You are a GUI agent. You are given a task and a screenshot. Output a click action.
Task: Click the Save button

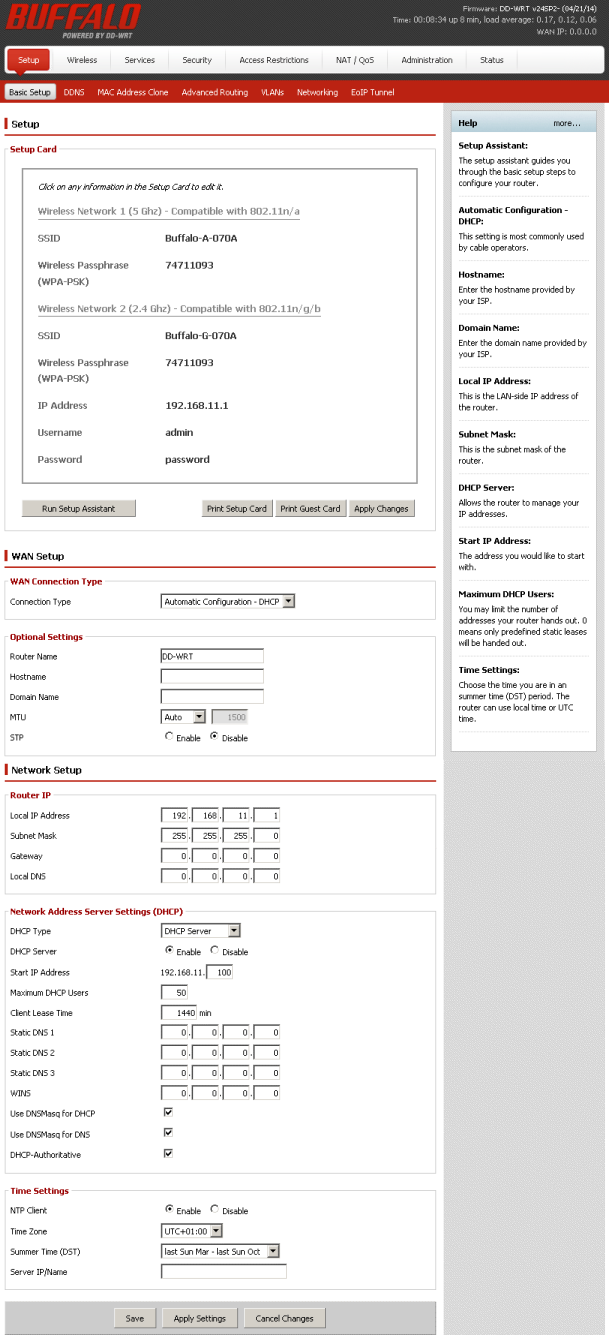tap(135, 1318)
